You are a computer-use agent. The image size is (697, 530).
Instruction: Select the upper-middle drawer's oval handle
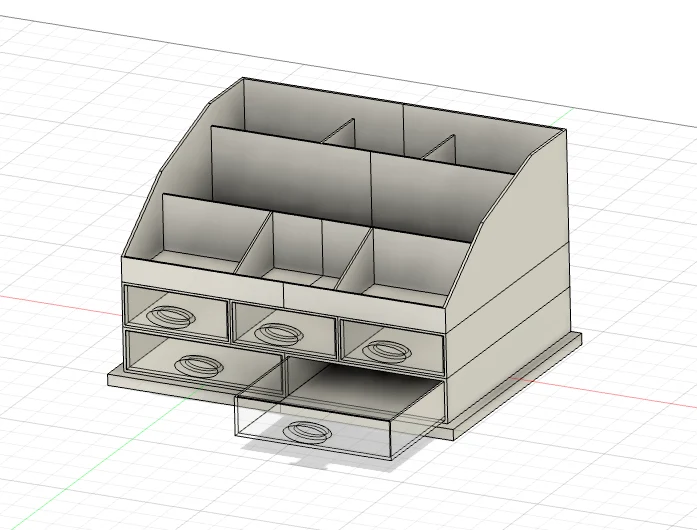279,334
